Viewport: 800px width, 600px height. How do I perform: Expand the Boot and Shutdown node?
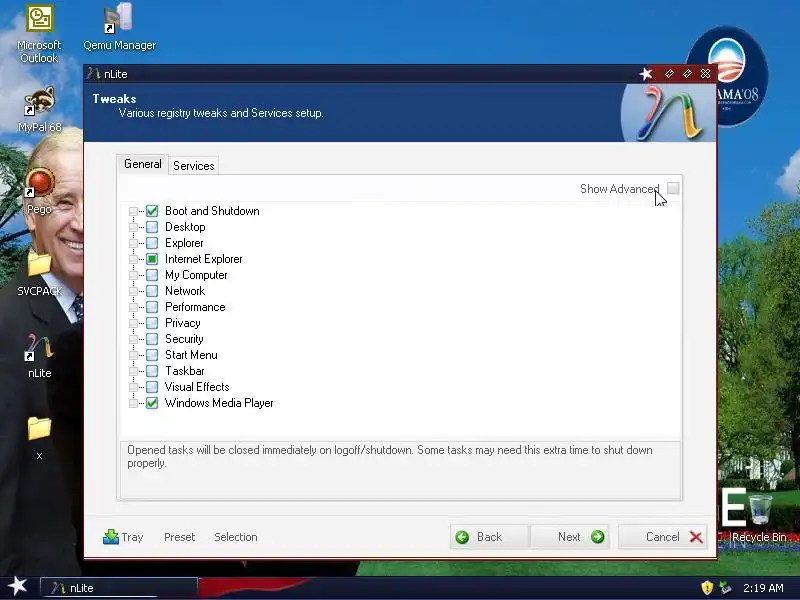133,211
